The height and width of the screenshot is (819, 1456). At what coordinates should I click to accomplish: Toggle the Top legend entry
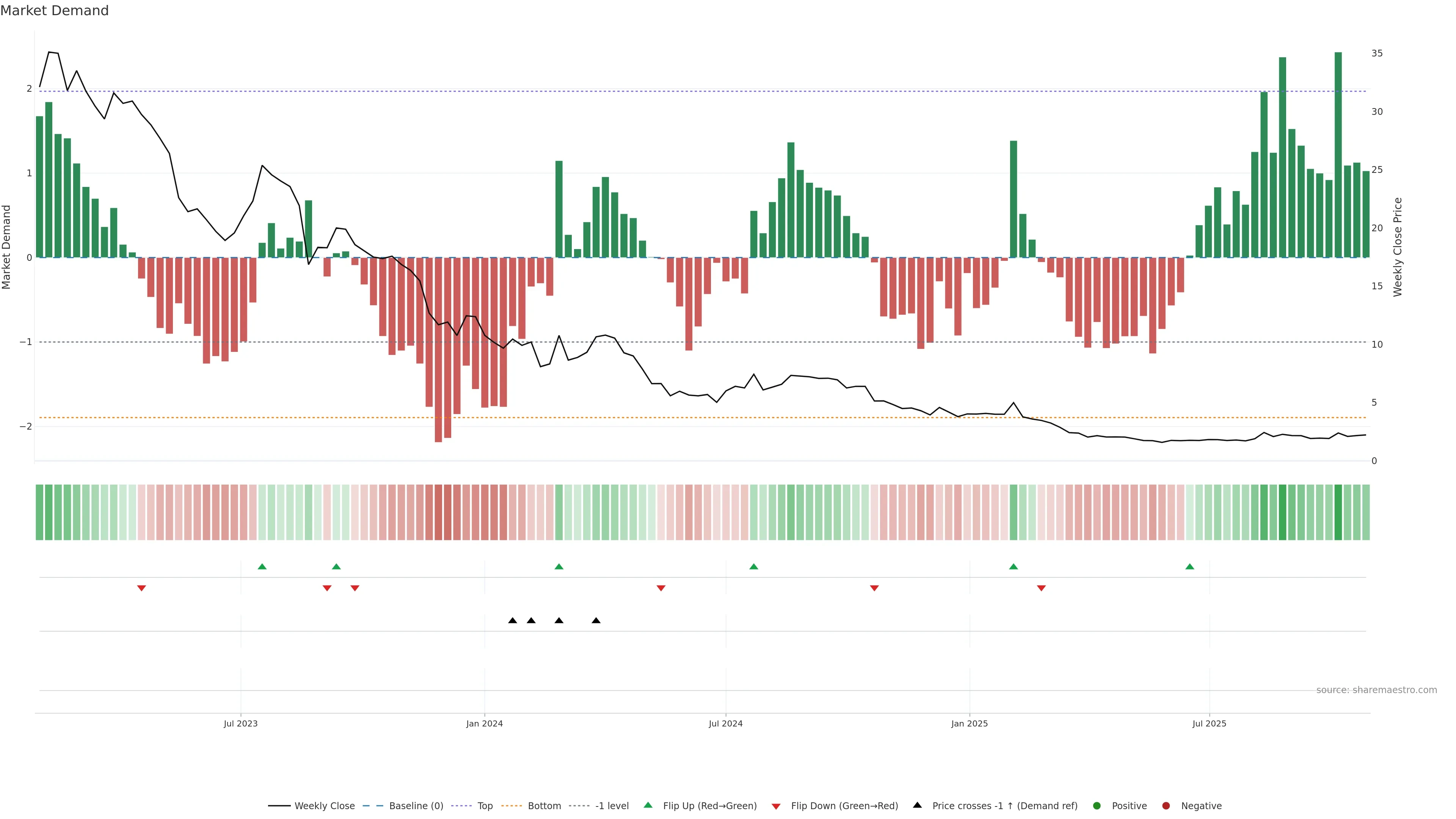point(485,806)
